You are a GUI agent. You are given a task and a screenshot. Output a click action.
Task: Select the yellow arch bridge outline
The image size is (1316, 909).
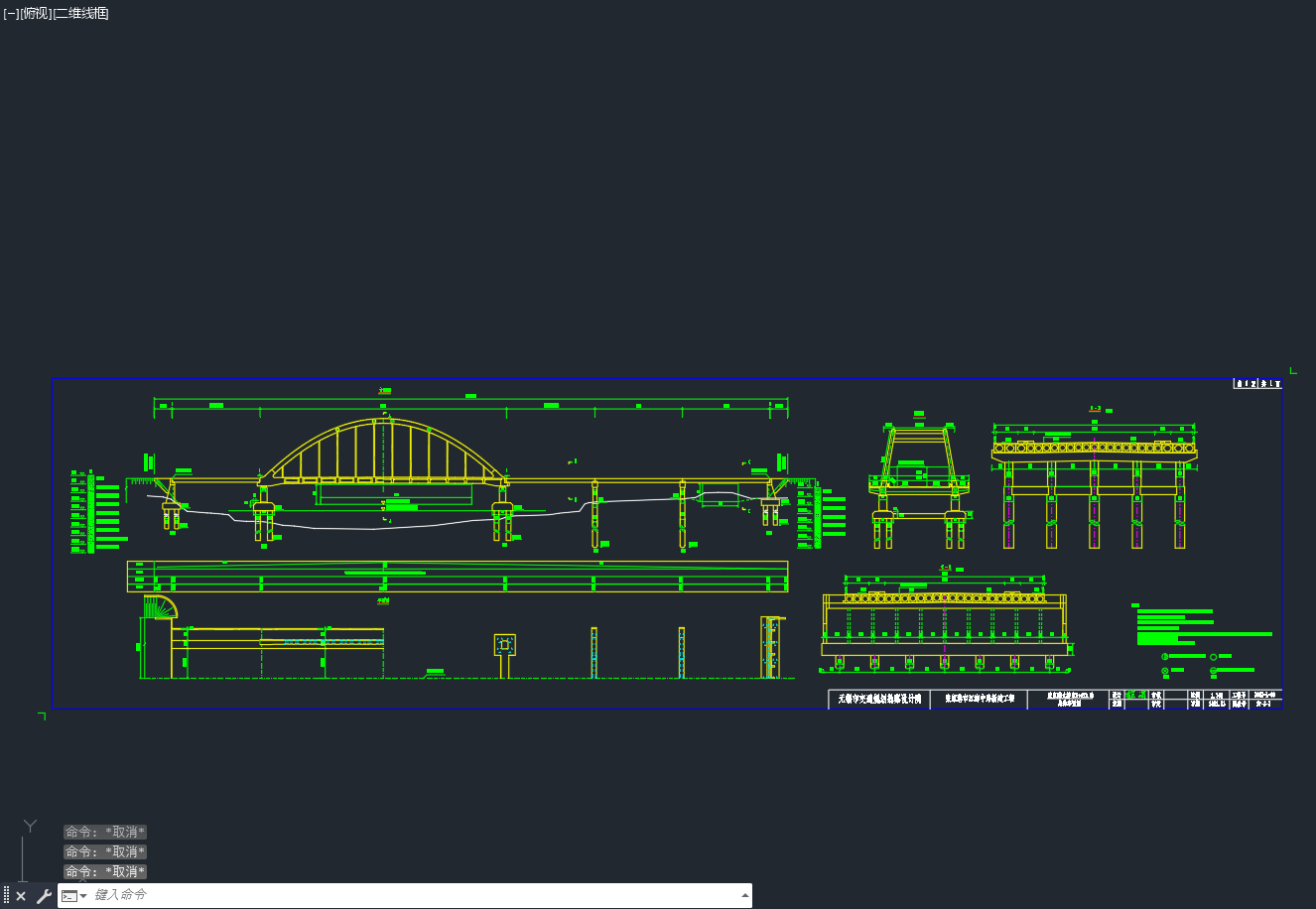coord(383,450)
